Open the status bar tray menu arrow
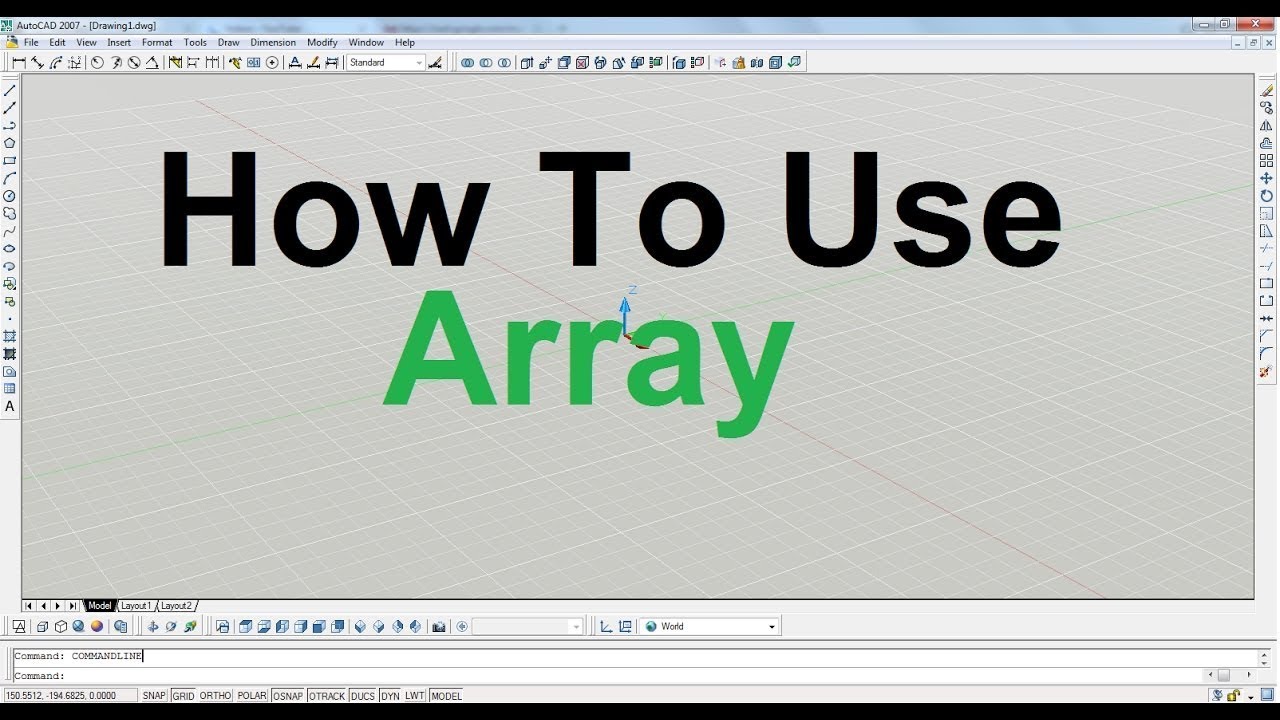Viewport: 1280px width, 720px height. point(1250,696)
